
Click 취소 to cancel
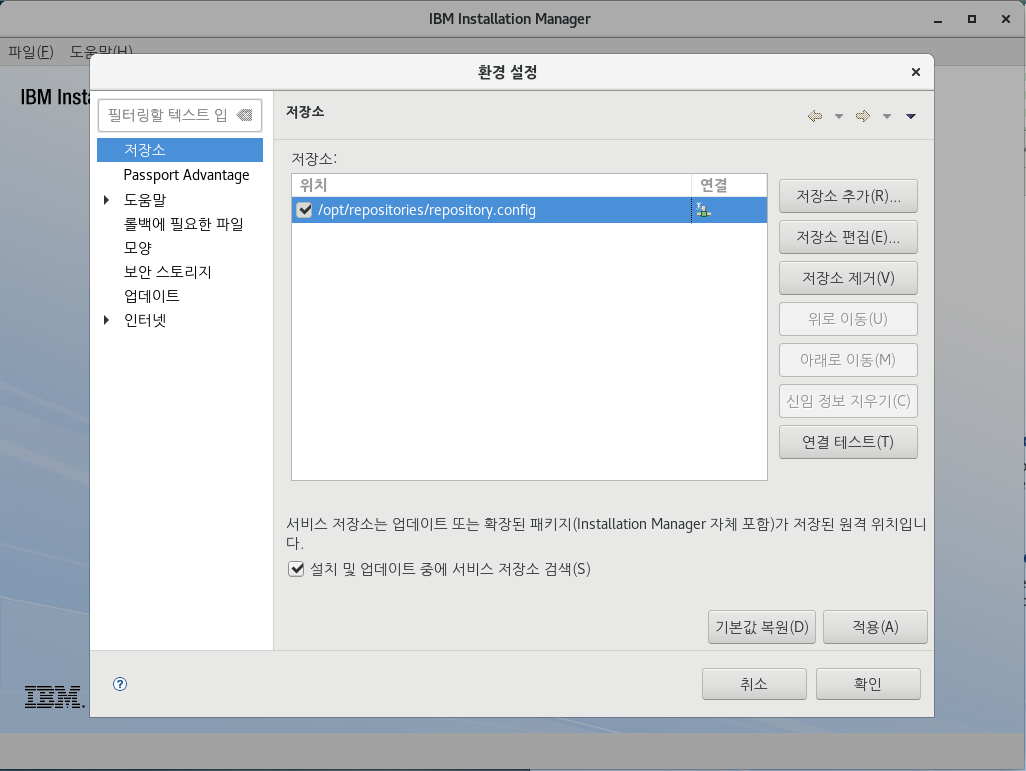tap(754, 684)
